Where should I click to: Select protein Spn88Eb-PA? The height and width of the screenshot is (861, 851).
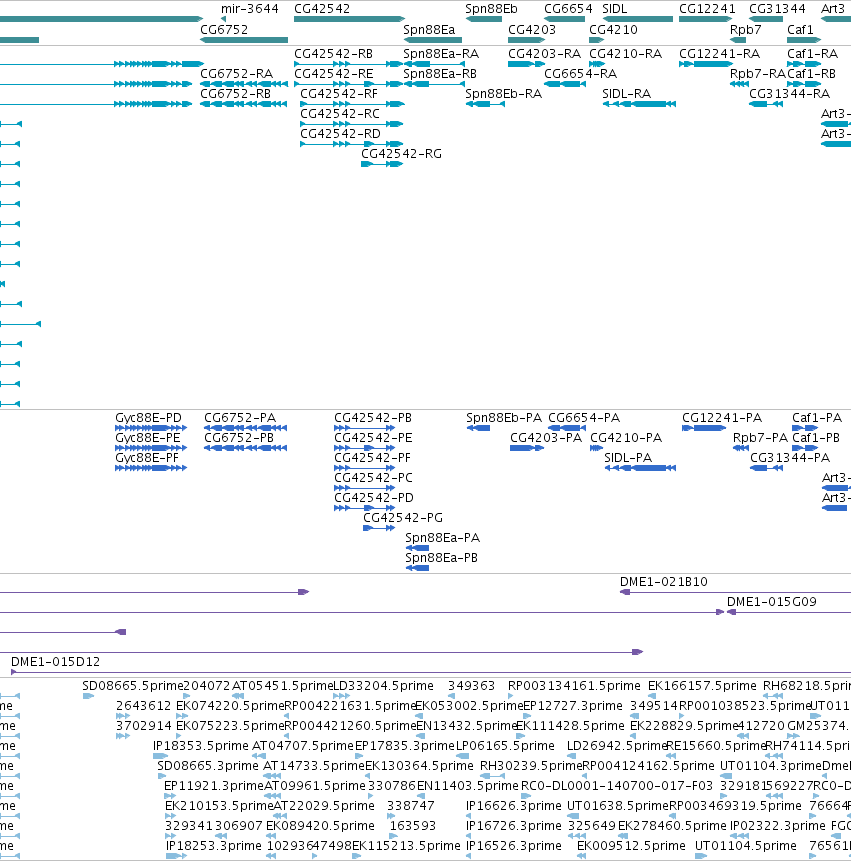point(504,418)
